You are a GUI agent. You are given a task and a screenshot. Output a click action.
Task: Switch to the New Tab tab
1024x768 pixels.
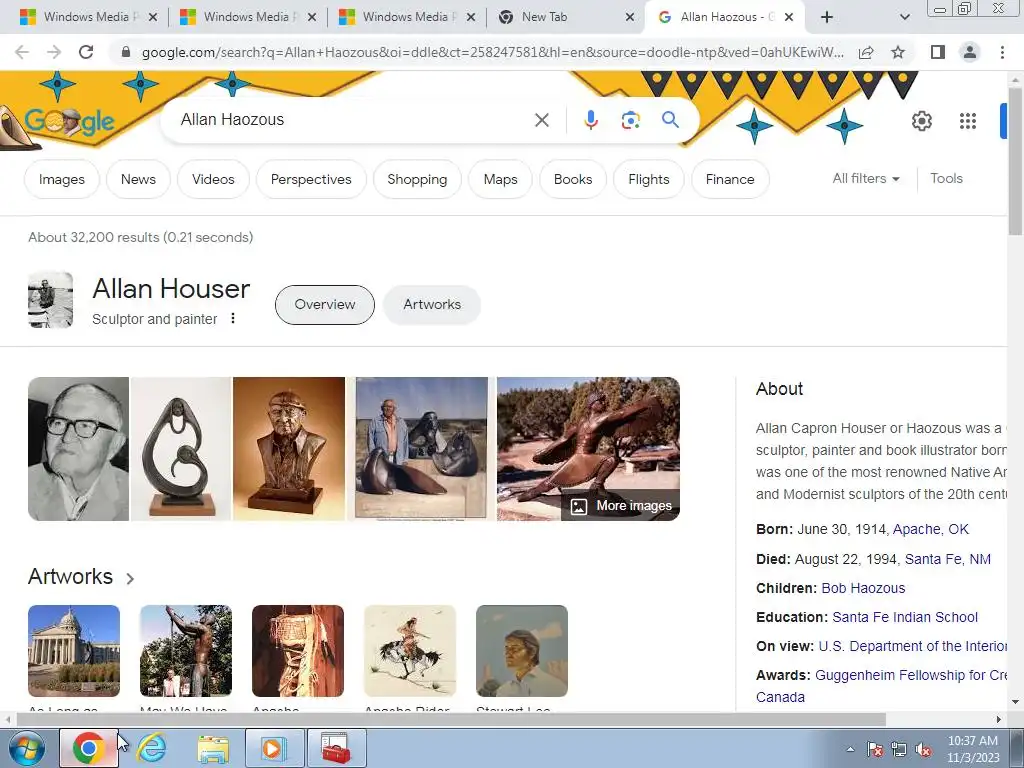(565, 17)
